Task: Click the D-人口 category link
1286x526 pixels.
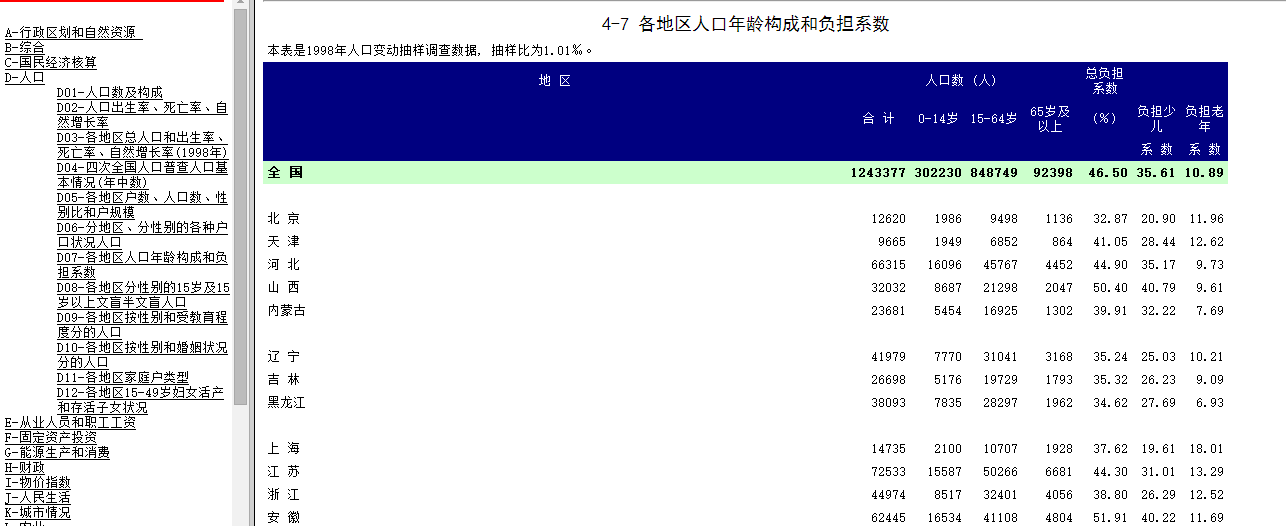Action: (x=24, y=77)
